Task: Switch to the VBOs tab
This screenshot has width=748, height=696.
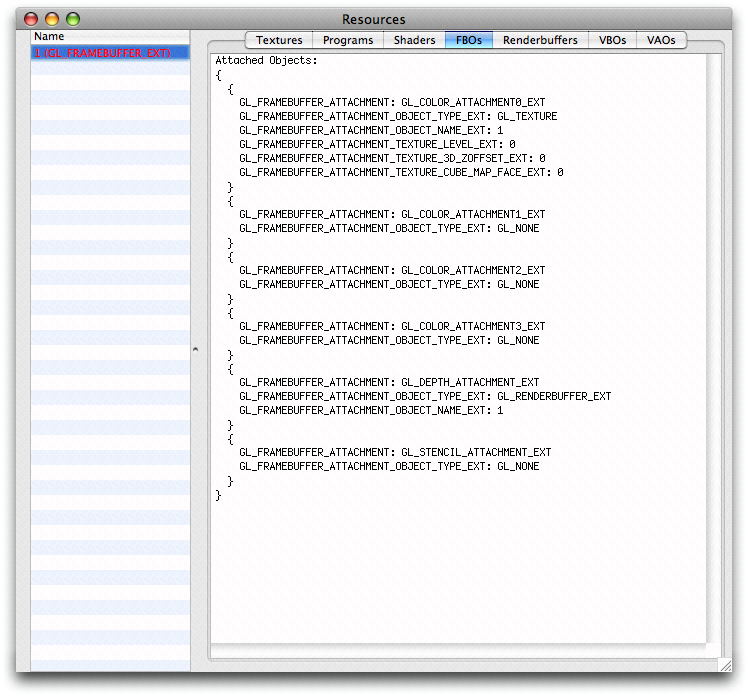Action: click(x=612, y=40)
